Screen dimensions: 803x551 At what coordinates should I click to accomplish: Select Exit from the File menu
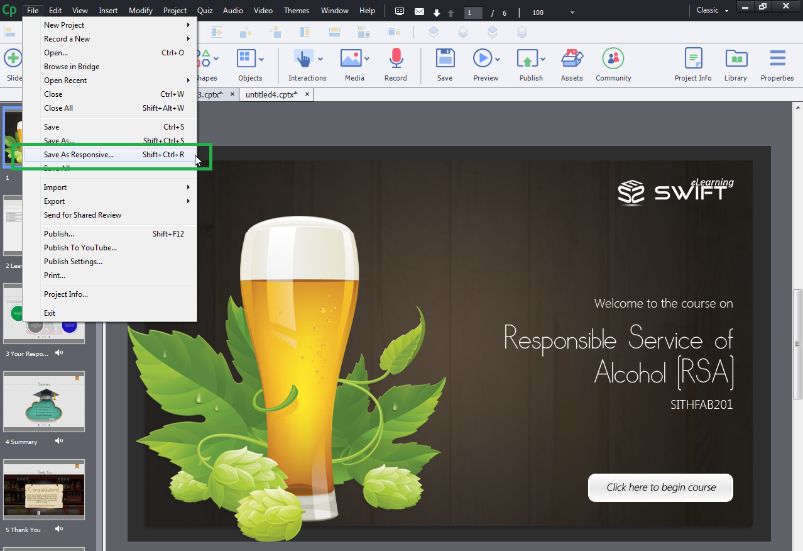pyautogui.click(x=110, y=313)
